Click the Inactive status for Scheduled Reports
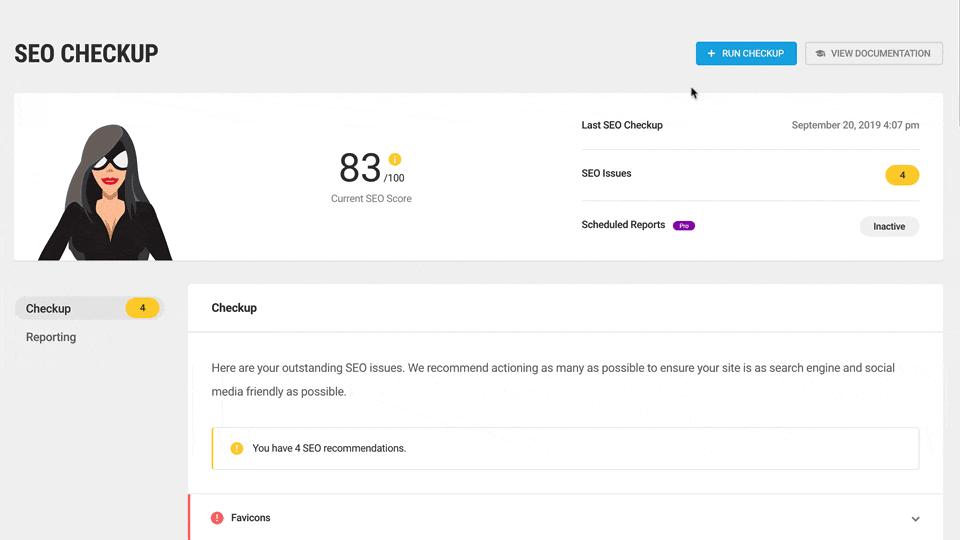960x540 pixels. coord(889,226)
